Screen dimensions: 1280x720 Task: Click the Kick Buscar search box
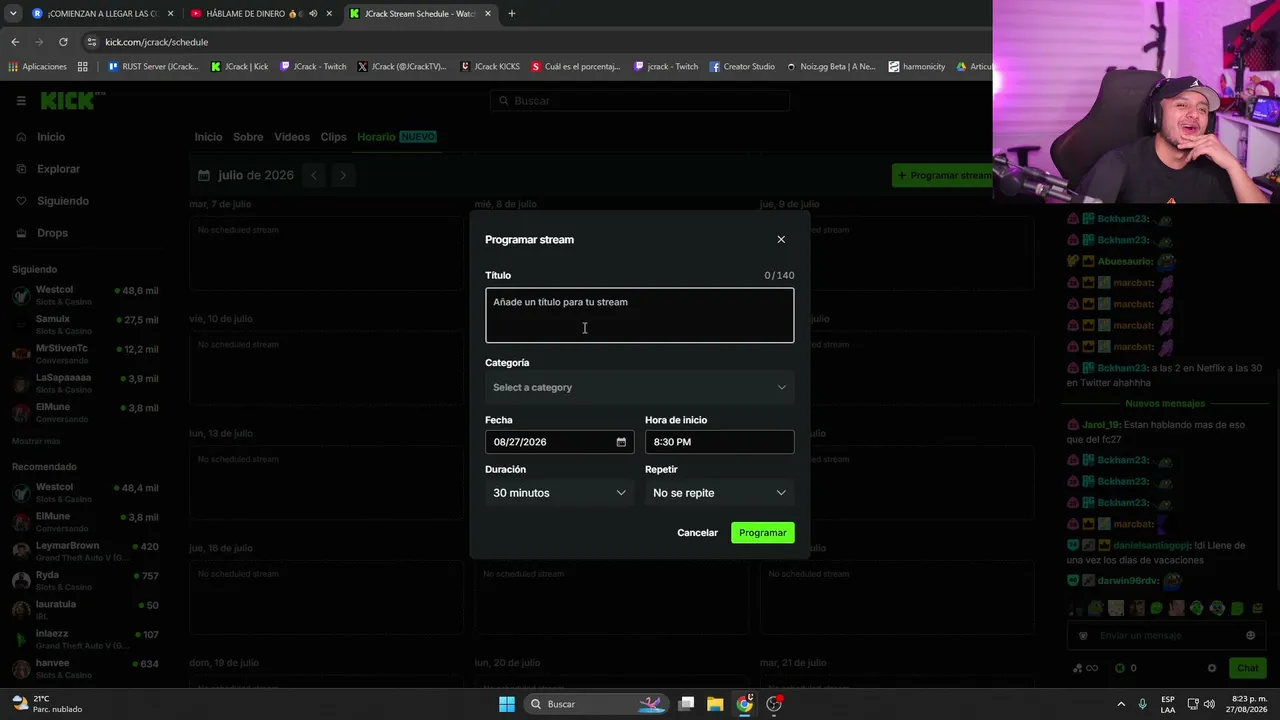pyautogui.click(x=640, y=101)
